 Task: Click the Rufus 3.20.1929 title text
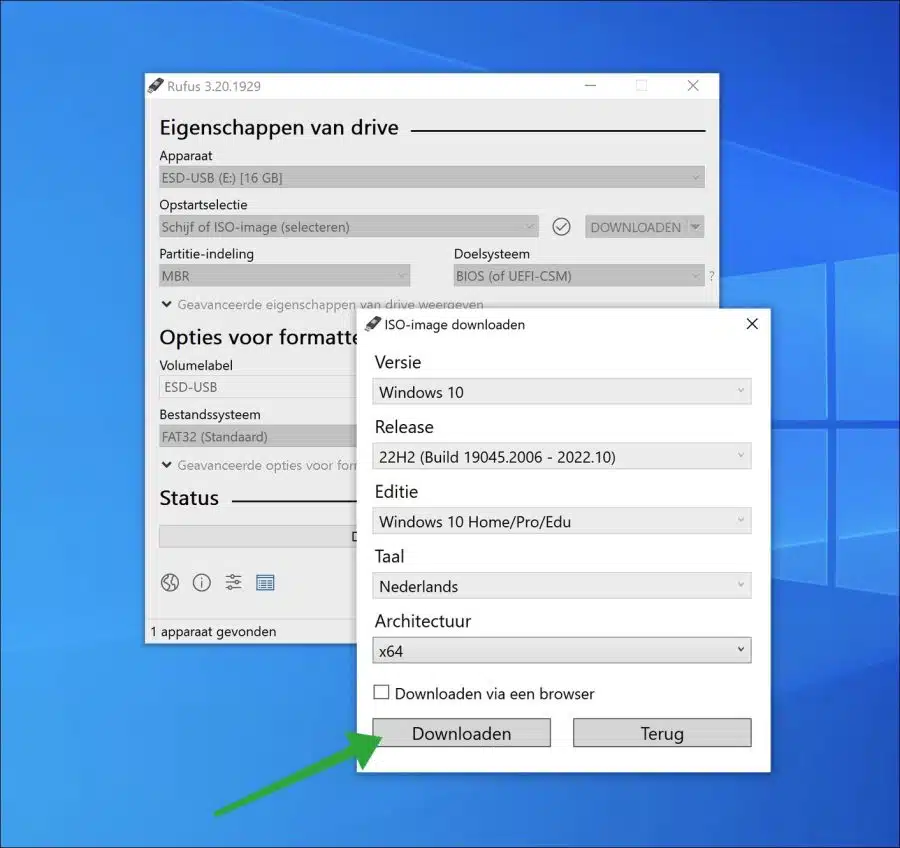pyautogui.click(x=214, y=86)
